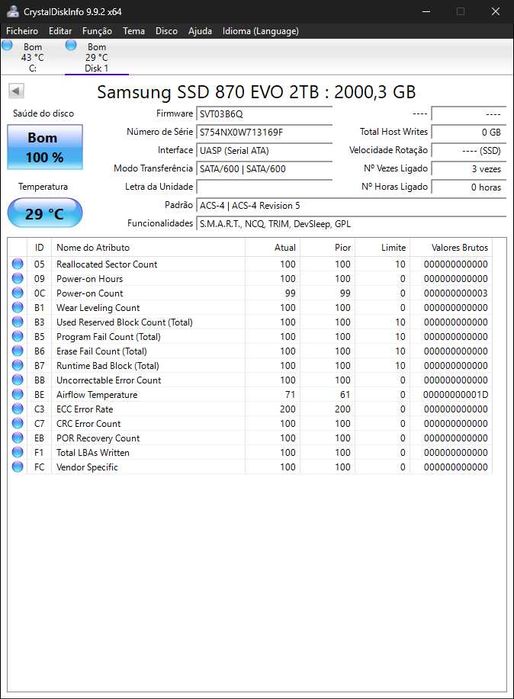Image resolution: width=514 pixels, height=699 pixels.
Task: Click the serial number field S754NX0W713169F
Action: coord(264,132)
